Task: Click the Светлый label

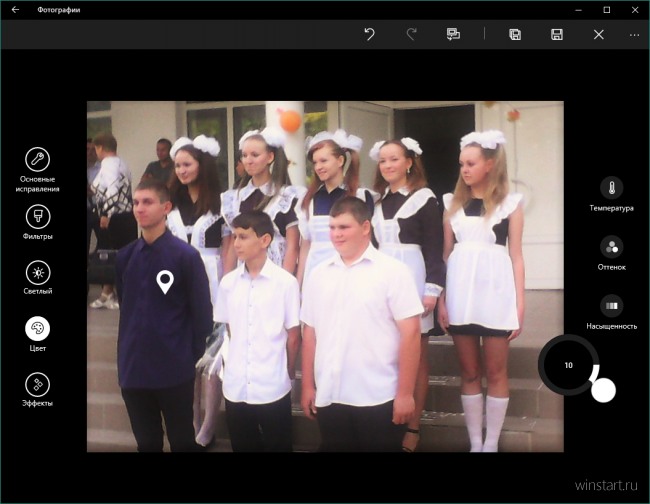Action: coord(38,291)
